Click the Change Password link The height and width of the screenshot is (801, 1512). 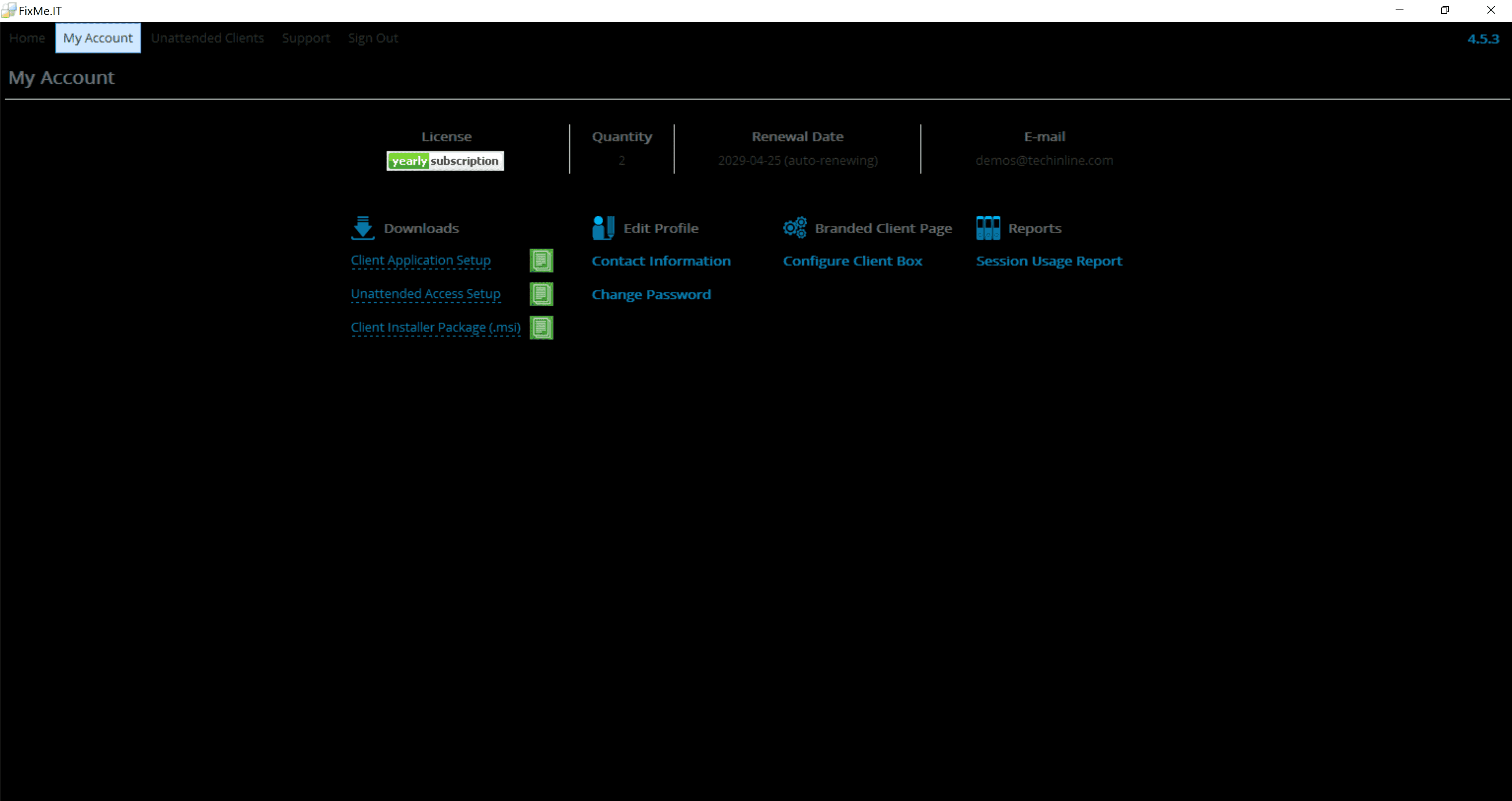pyautogui.click(x=651, y=294)
